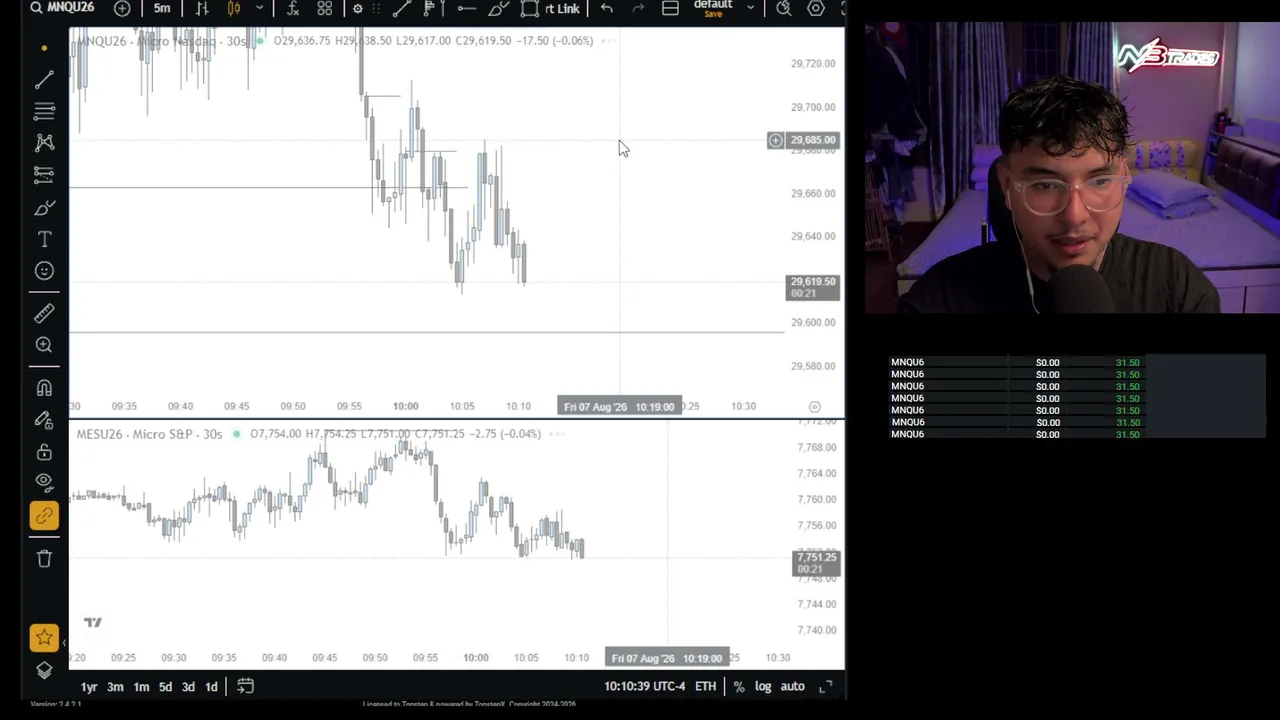
Task: Click the favorite toolbar gear icon
Action: [x=358, y=9]
